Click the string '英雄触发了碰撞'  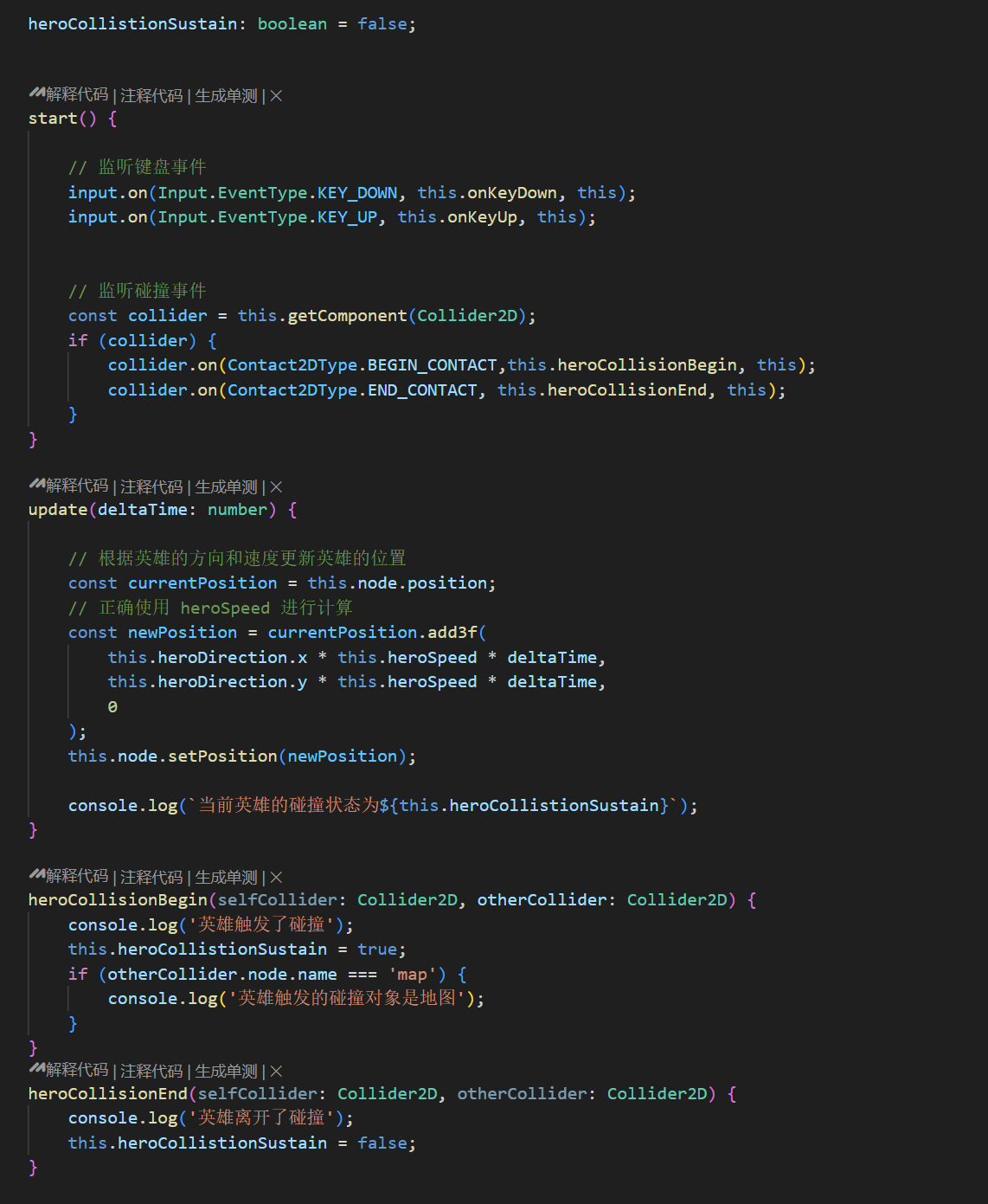262,924
